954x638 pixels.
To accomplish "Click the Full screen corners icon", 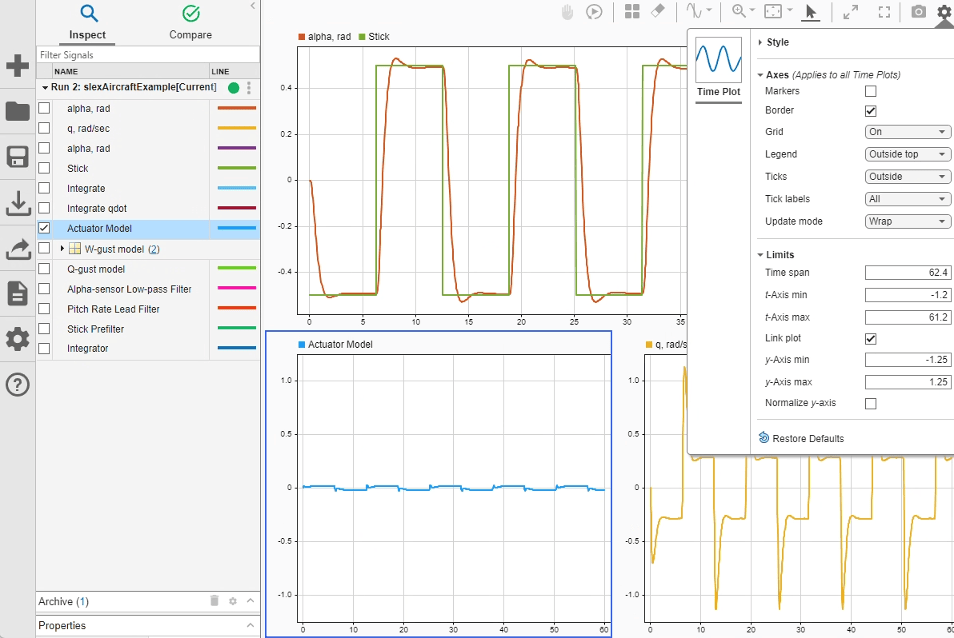I will click(885, 12).
